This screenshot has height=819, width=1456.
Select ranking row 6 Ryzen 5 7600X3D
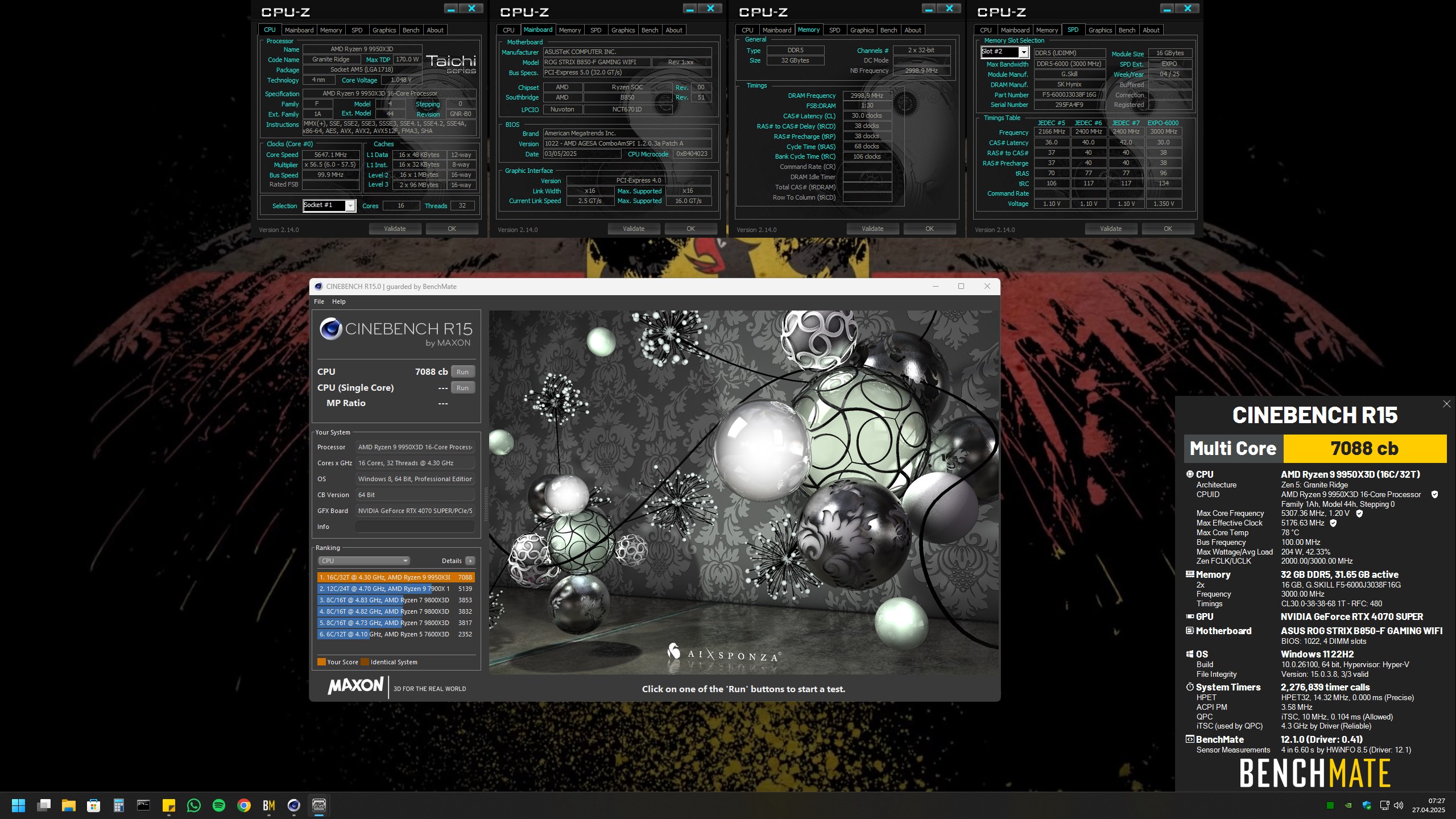tap(396, 634)
